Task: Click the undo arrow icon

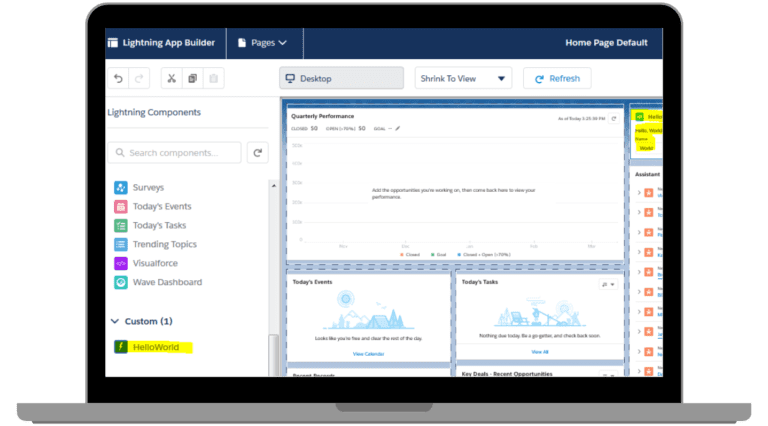Action: pos(118,78)
